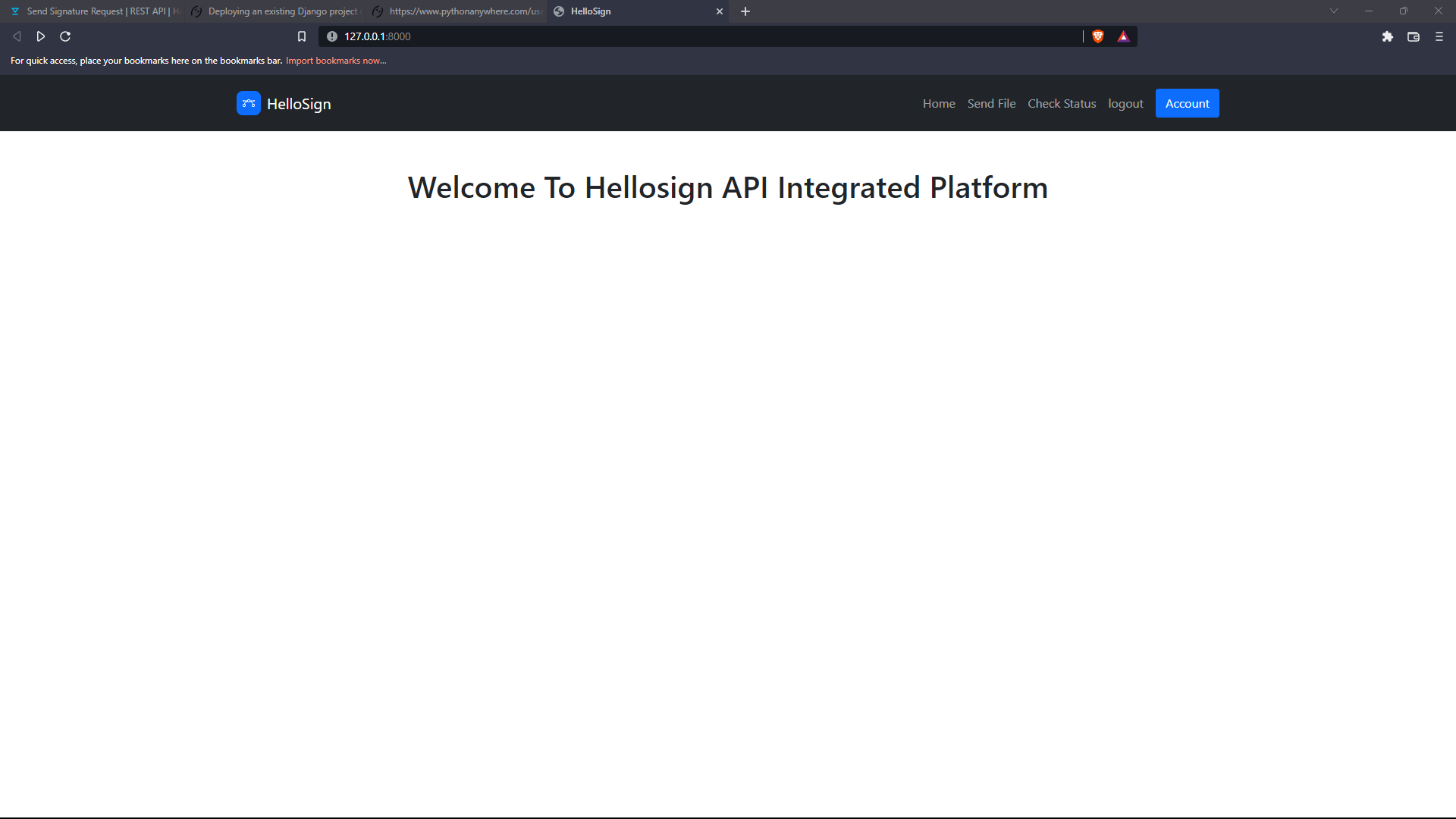The height and width of the screenshot is (819, 1456).
Task: Go forward in browser history
Action: coord(41,36)
